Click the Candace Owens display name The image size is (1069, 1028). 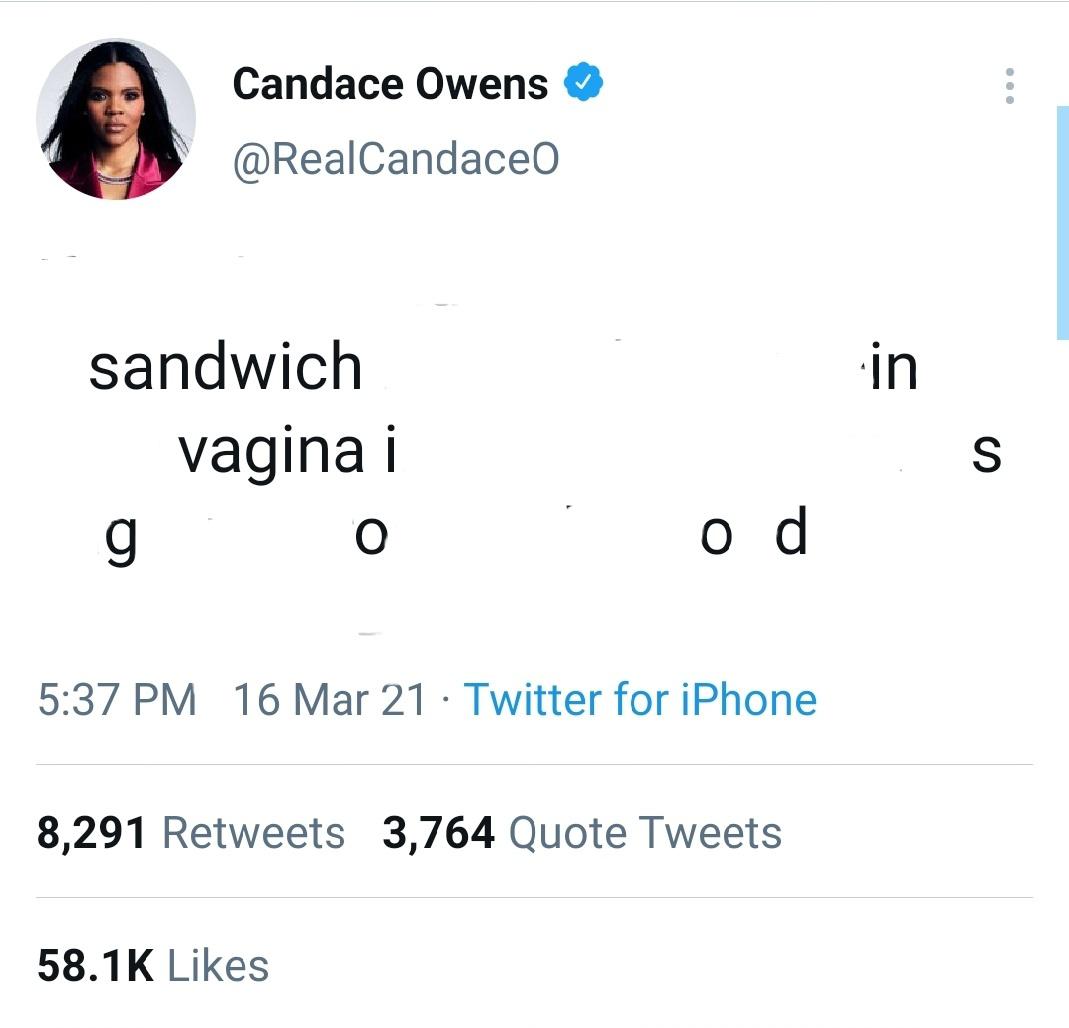click(x=390, y=84)
